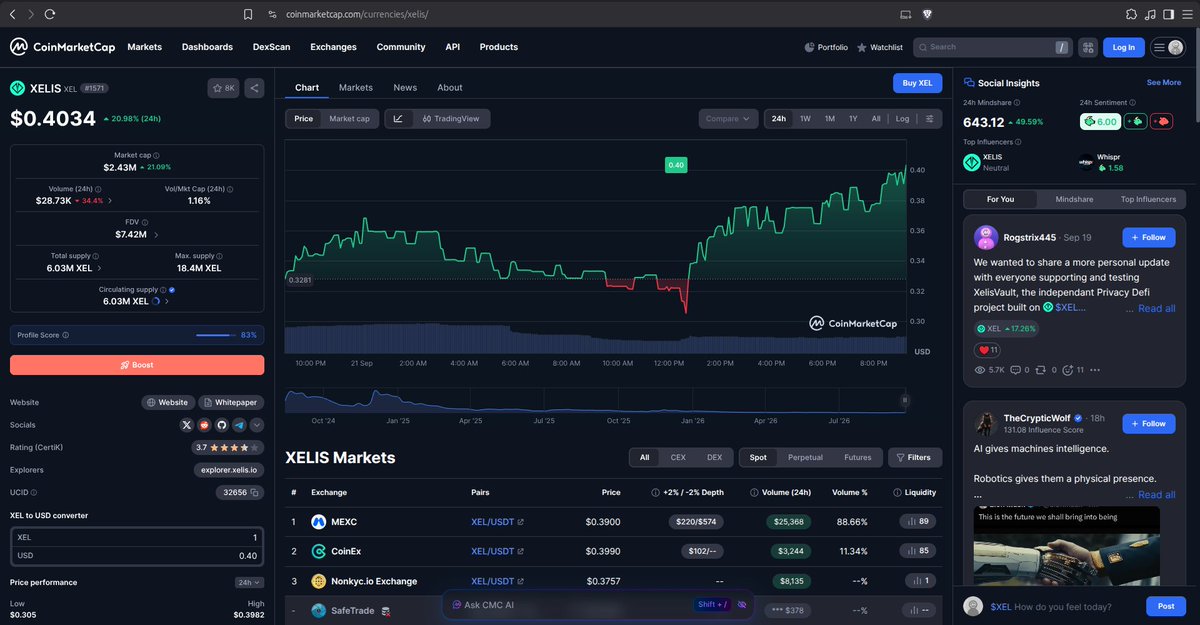Expand FDV details arrow

click(156, 235)
